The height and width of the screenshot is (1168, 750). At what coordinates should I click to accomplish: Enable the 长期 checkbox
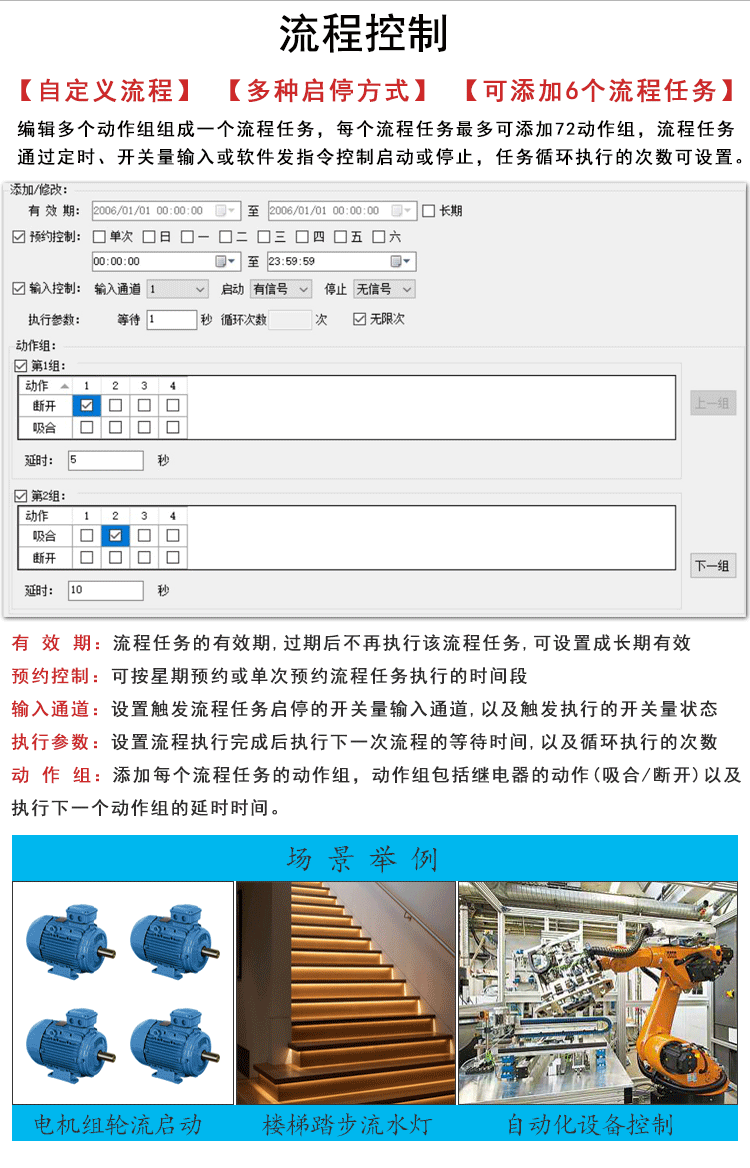[428, 211]
